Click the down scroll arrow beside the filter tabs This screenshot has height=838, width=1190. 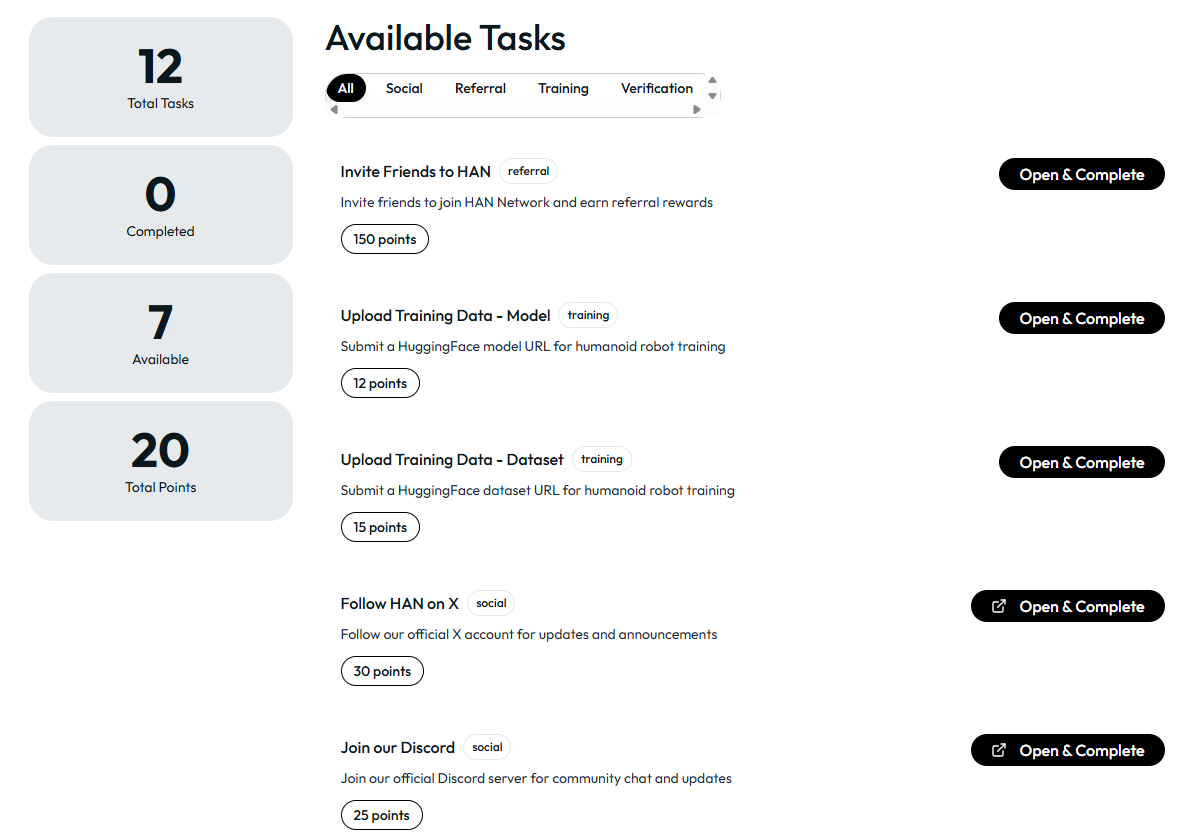click(713, 96)
